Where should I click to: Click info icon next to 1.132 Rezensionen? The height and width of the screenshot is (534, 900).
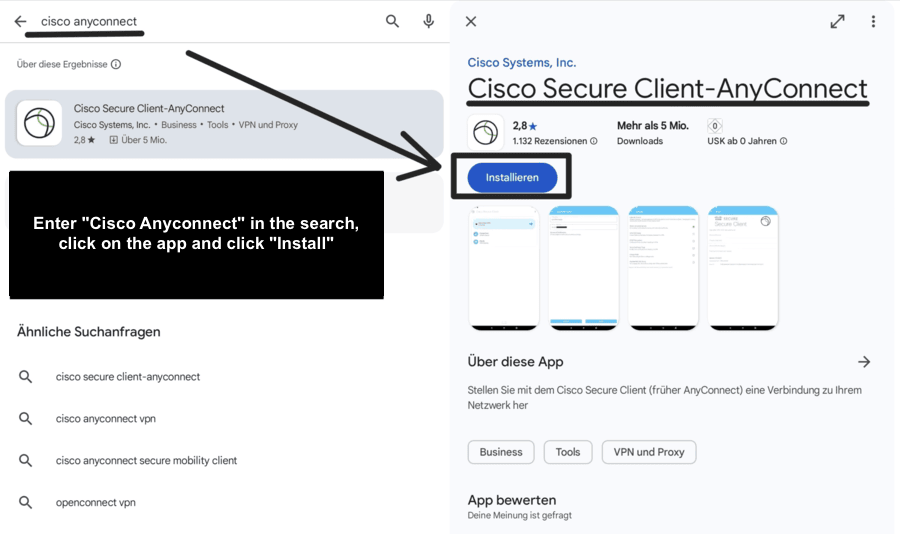point(593,141)
